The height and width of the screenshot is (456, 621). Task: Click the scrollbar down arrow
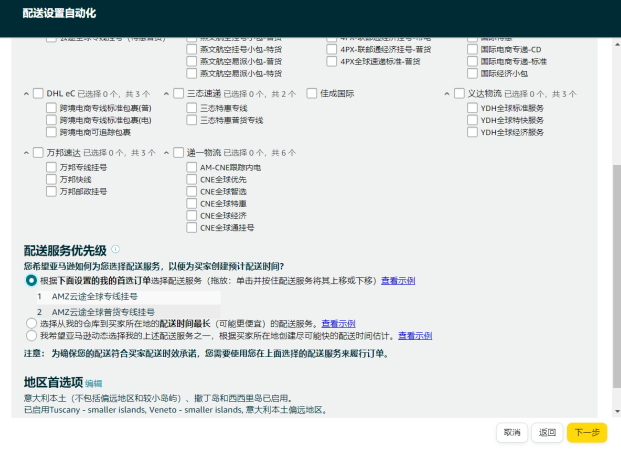click(617, 411)
